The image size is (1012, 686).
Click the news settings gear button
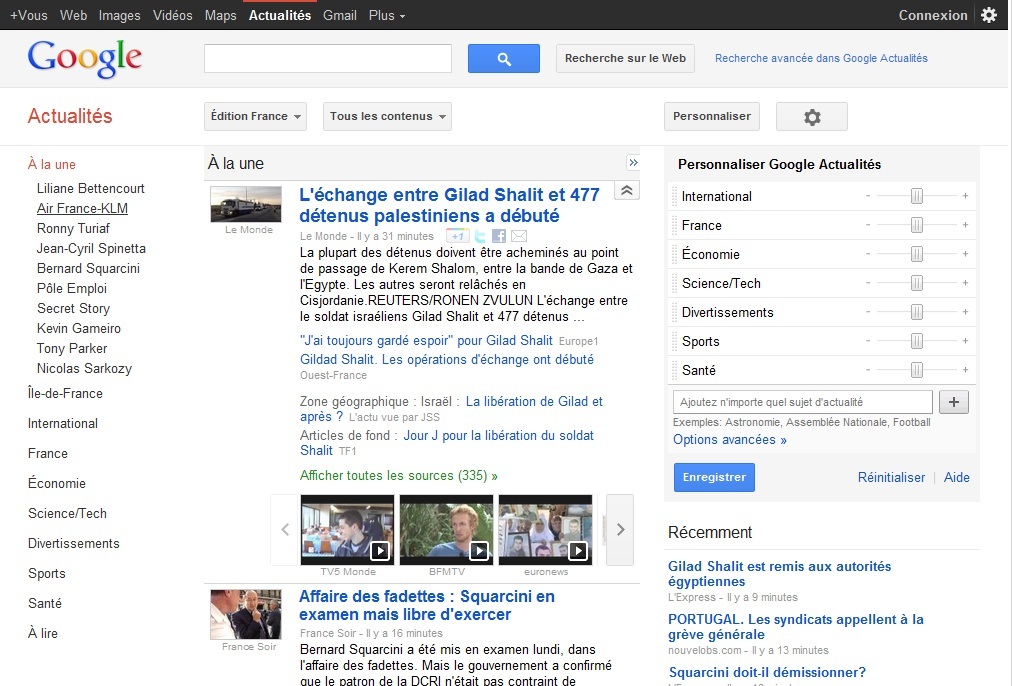click(x=811, y=117)
